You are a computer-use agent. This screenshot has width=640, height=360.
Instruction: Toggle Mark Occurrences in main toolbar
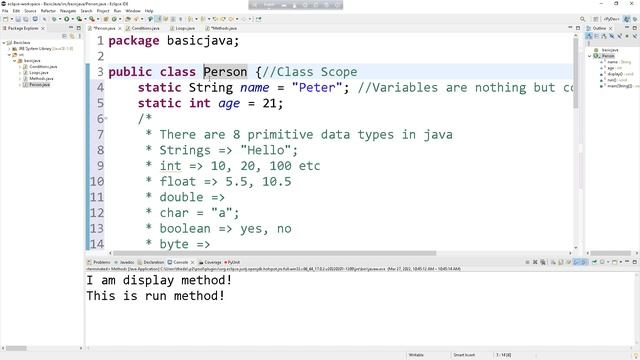pos(157,19)
